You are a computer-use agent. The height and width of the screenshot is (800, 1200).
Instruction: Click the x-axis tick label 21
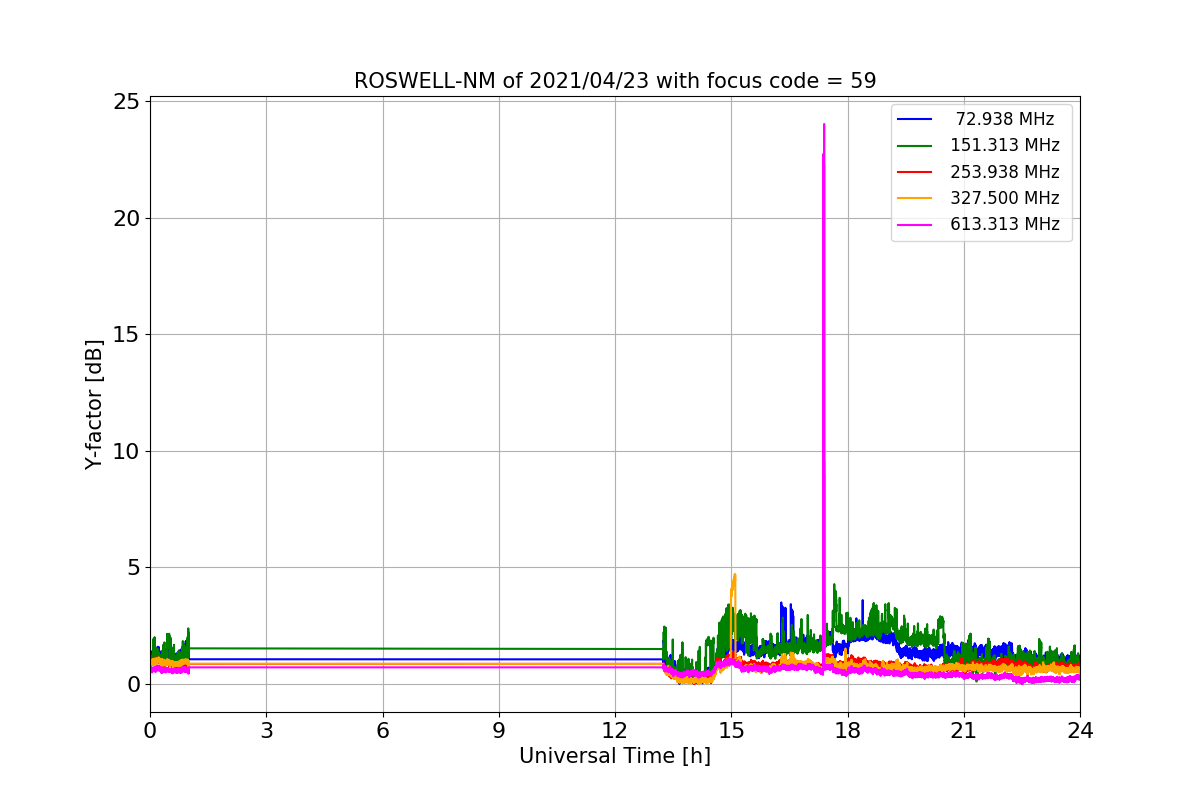(x=964, y=730)
